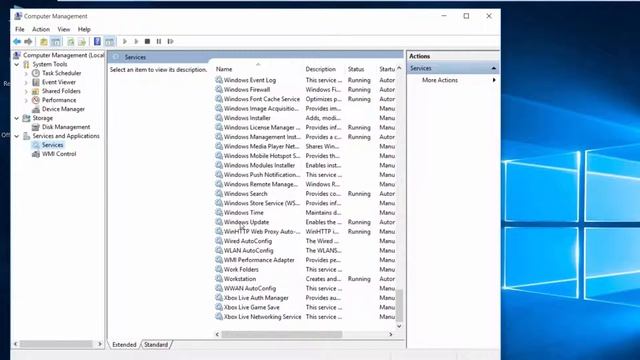Select WMI Control in tree
The image size is (640, 360).
[59, 154]
